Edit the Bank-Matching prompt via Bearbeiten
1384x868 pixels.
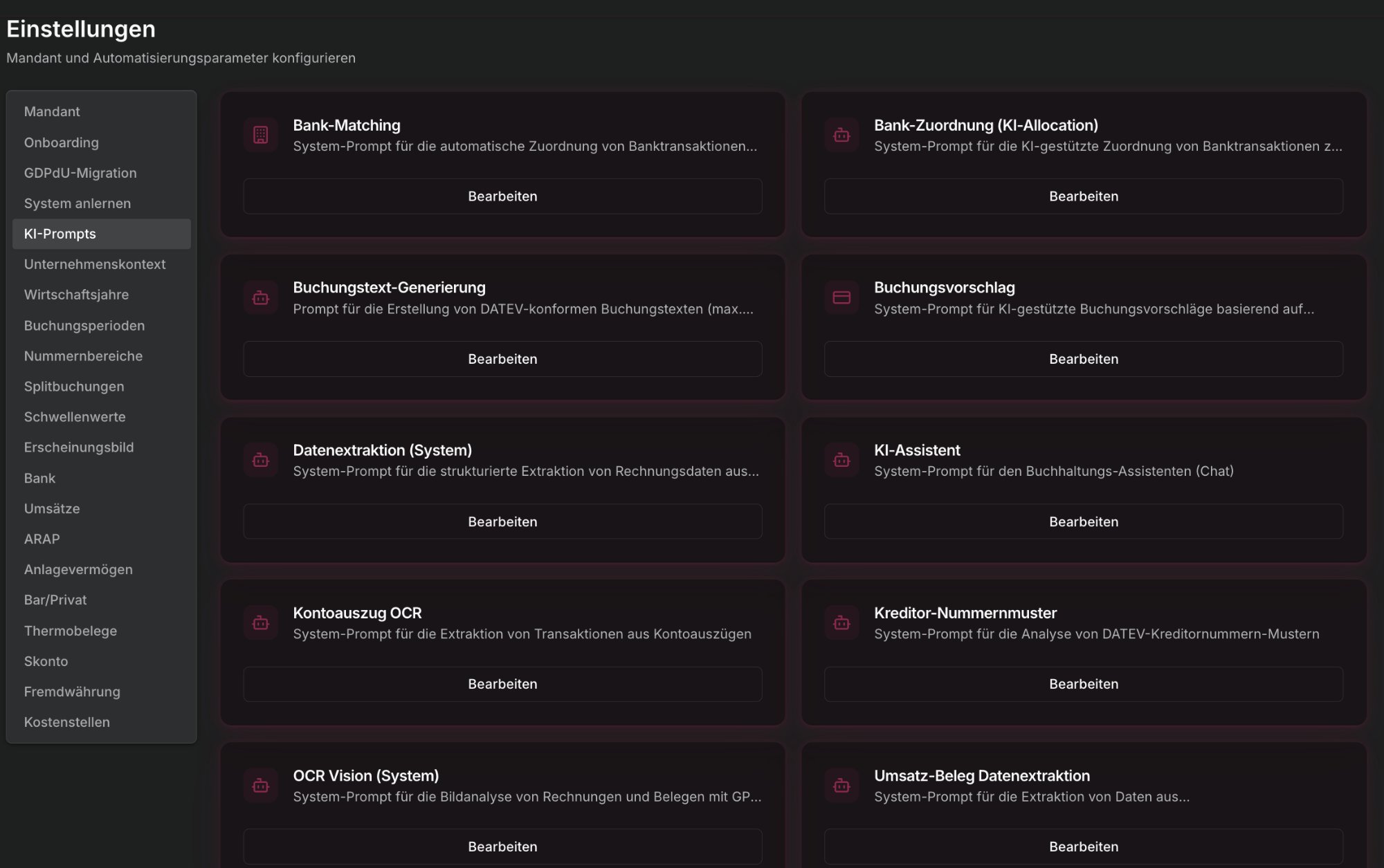[502, 196]
